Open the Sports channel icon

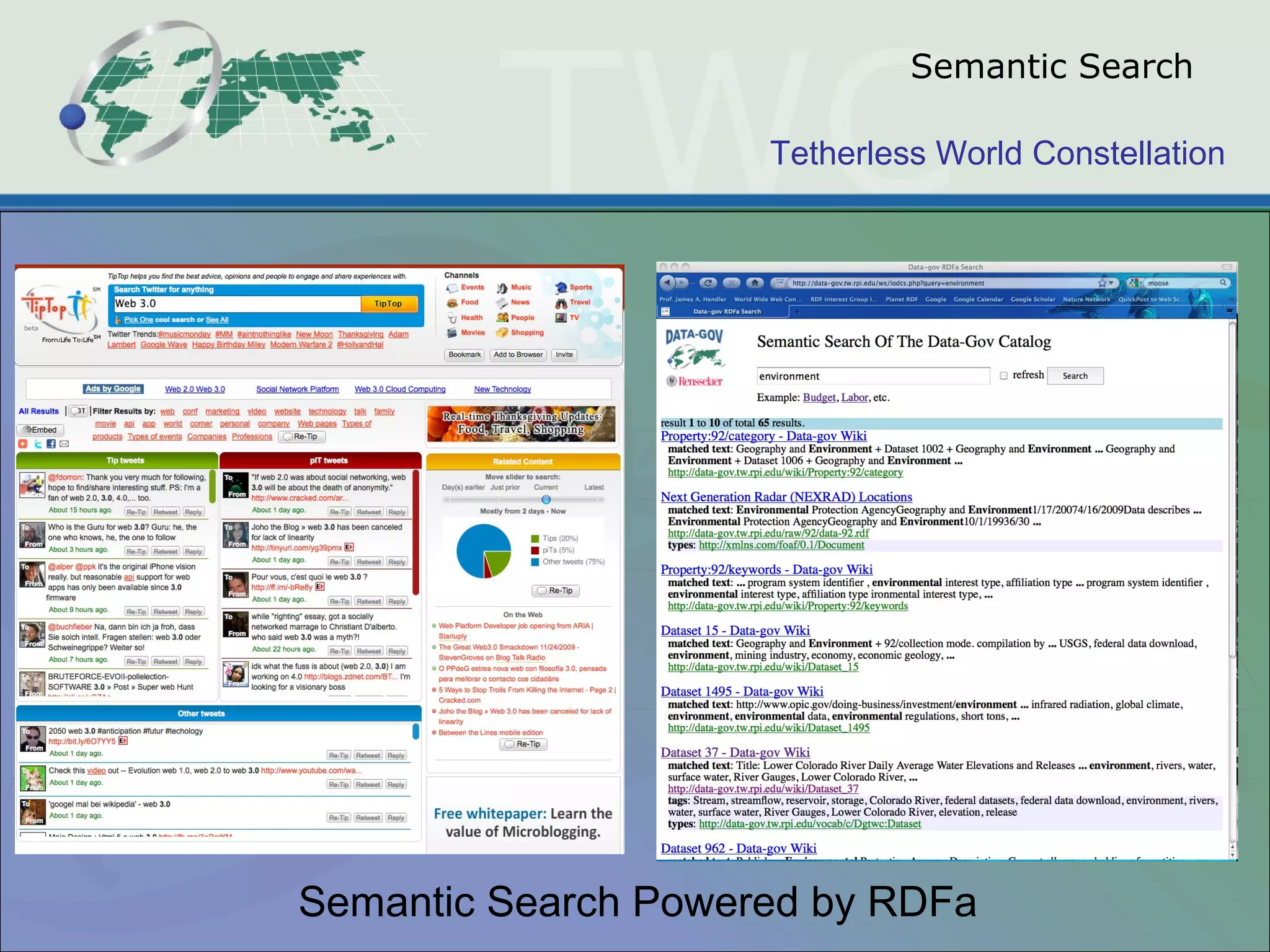click(x=561, y=288)
